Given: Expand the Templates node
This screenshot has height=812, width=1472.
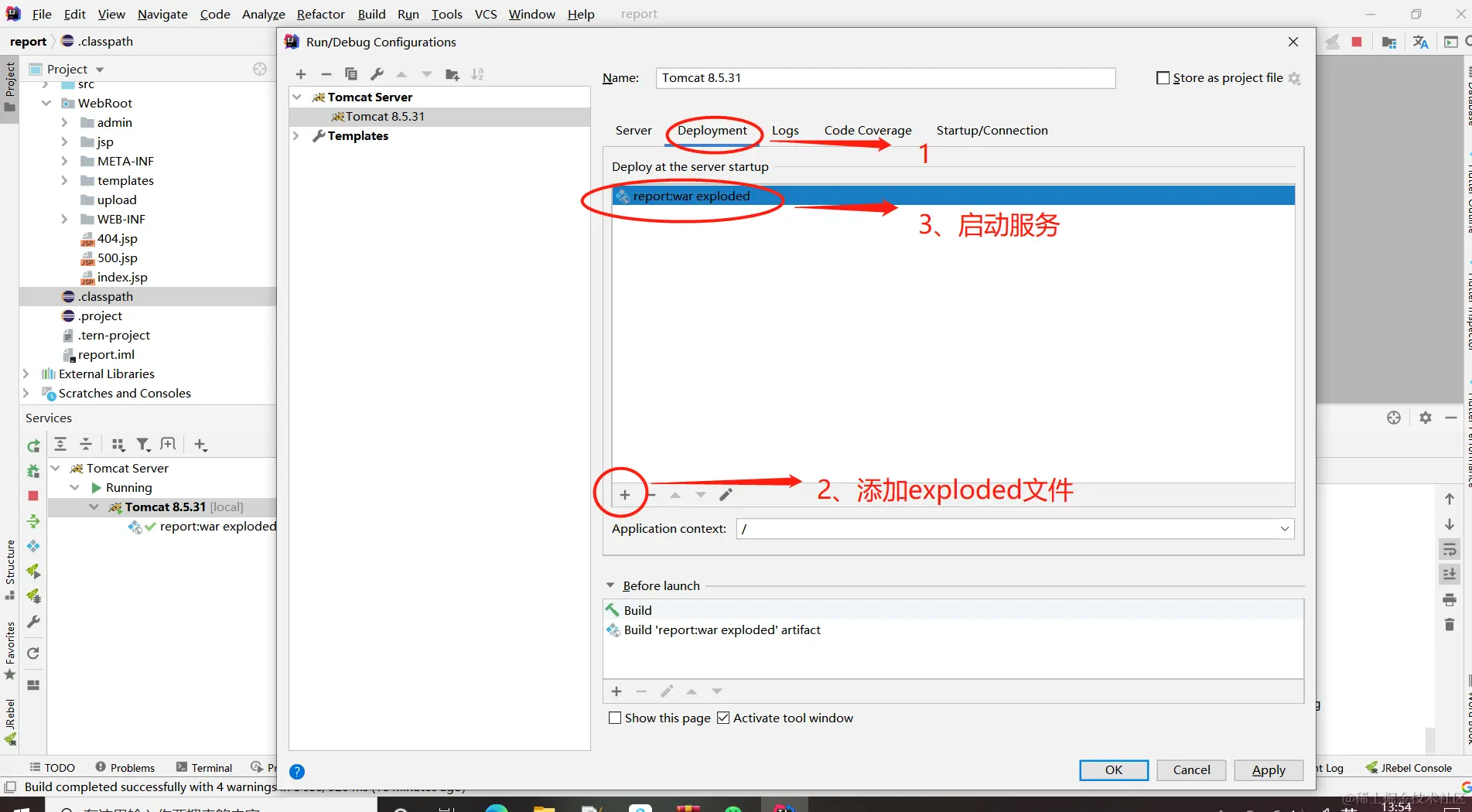Looking at the screenshot, I should tap(296, 135).
